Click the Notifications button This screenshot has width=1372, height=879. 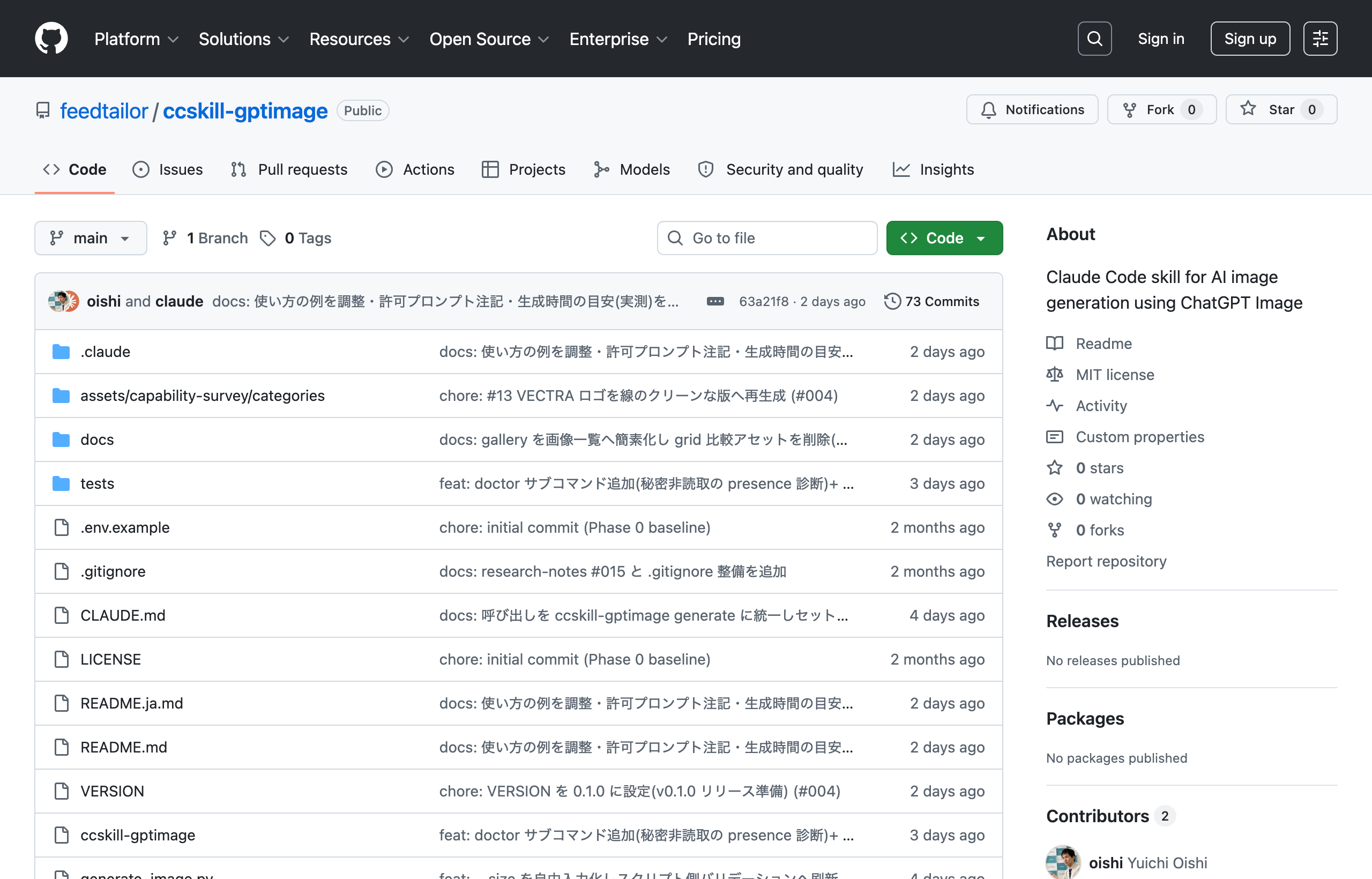(1032, 109)
